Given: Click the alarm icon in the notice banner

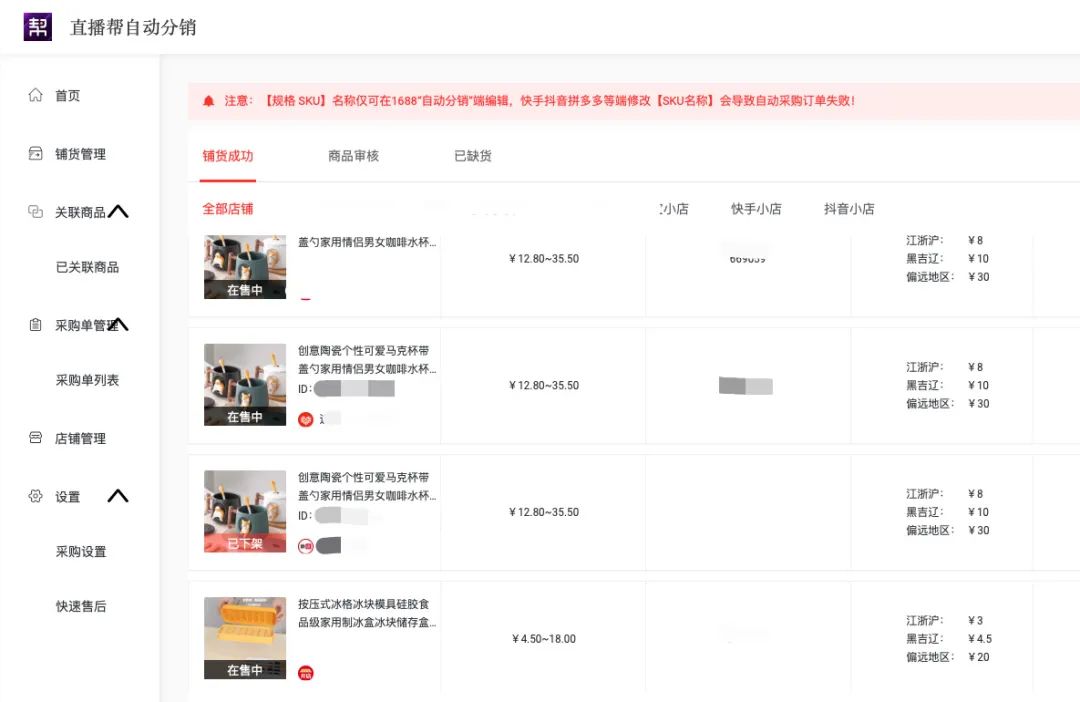Looking at the screenshot, I should [x=208, y=100].
